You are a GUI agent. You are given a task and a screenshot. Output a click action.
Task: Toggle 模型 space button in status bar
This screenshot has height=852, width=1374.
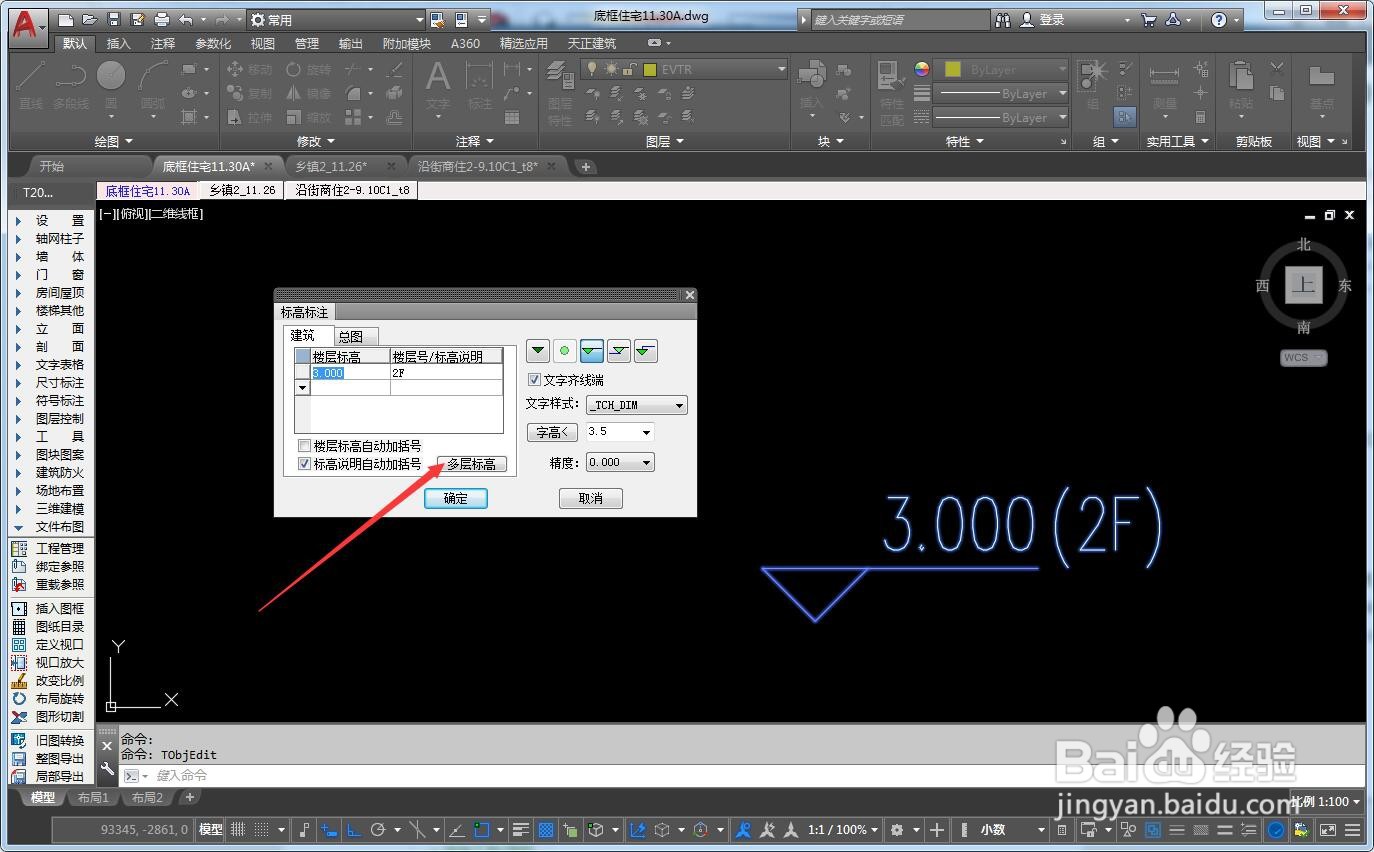coord(211,830)
